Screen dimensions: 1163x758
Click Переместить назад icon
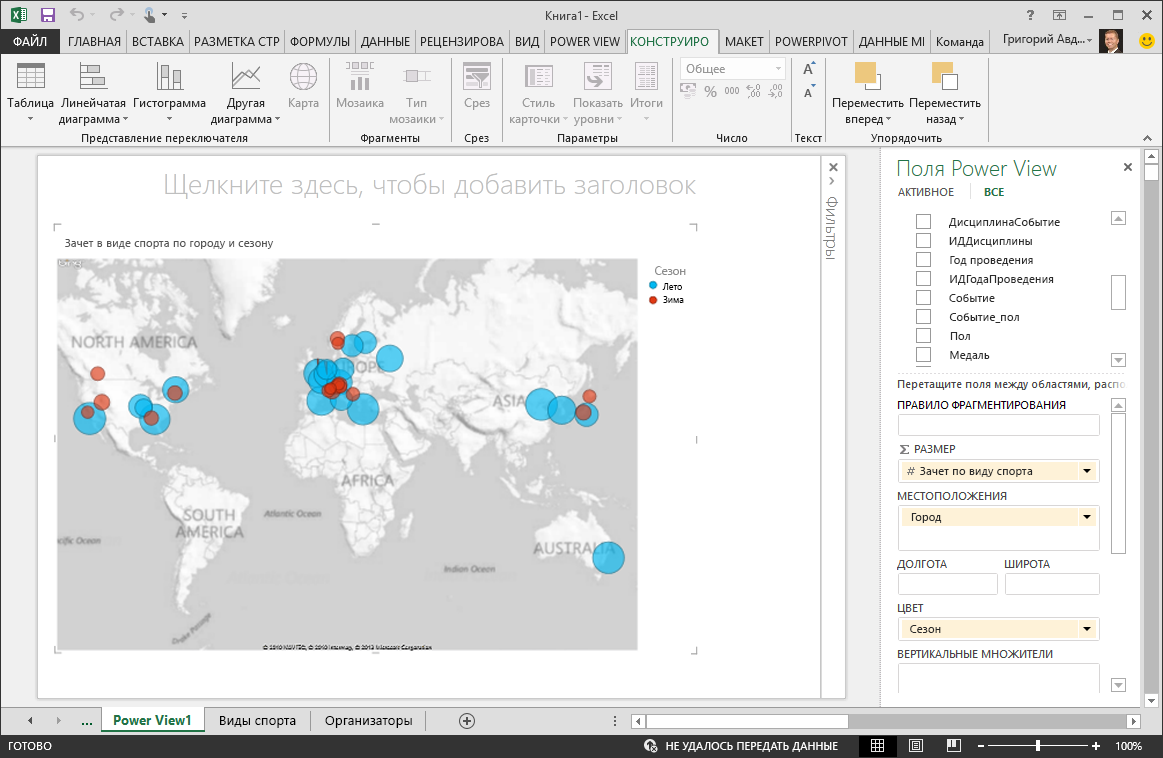[x=944, y=76]
